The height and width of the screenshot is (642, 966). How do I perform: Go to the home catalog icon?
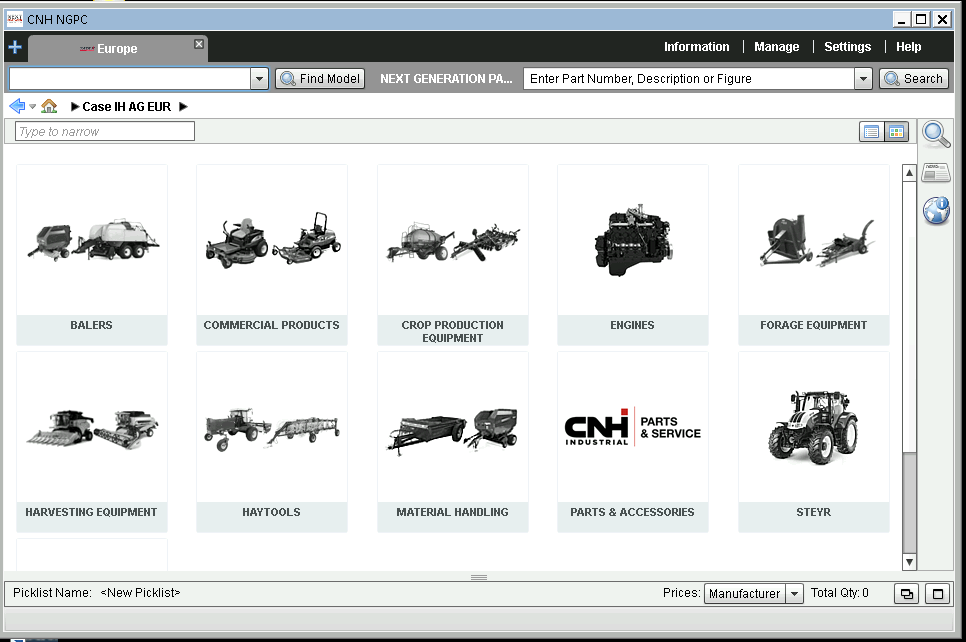point(49,106)
